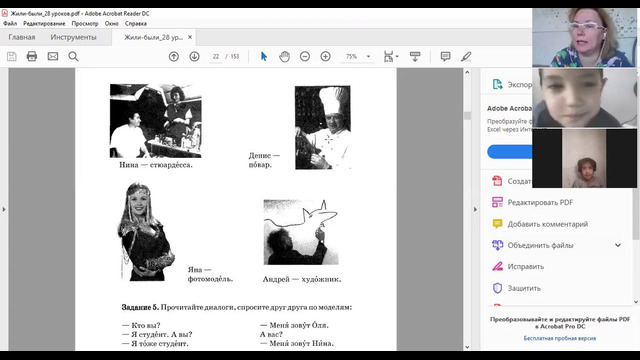Click the scrolling mode toolbar icon
The width and height of the screenshot is (640, 360).
(x=415, y=56)
